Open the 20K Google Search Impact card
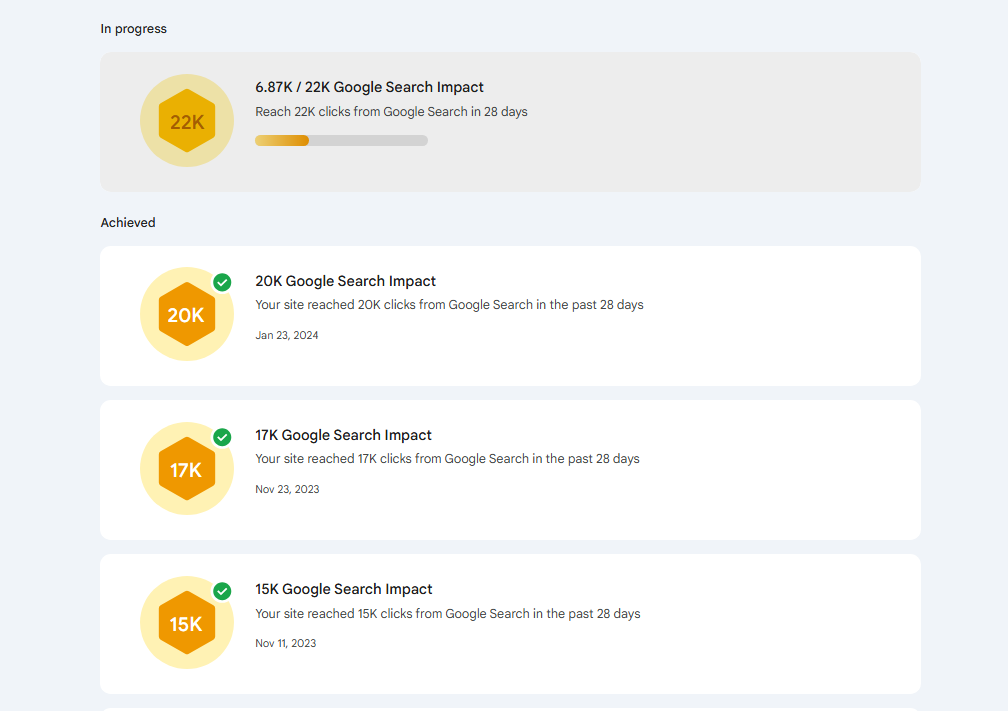This screenshot has width=1008, height=711. pos(510,315)
